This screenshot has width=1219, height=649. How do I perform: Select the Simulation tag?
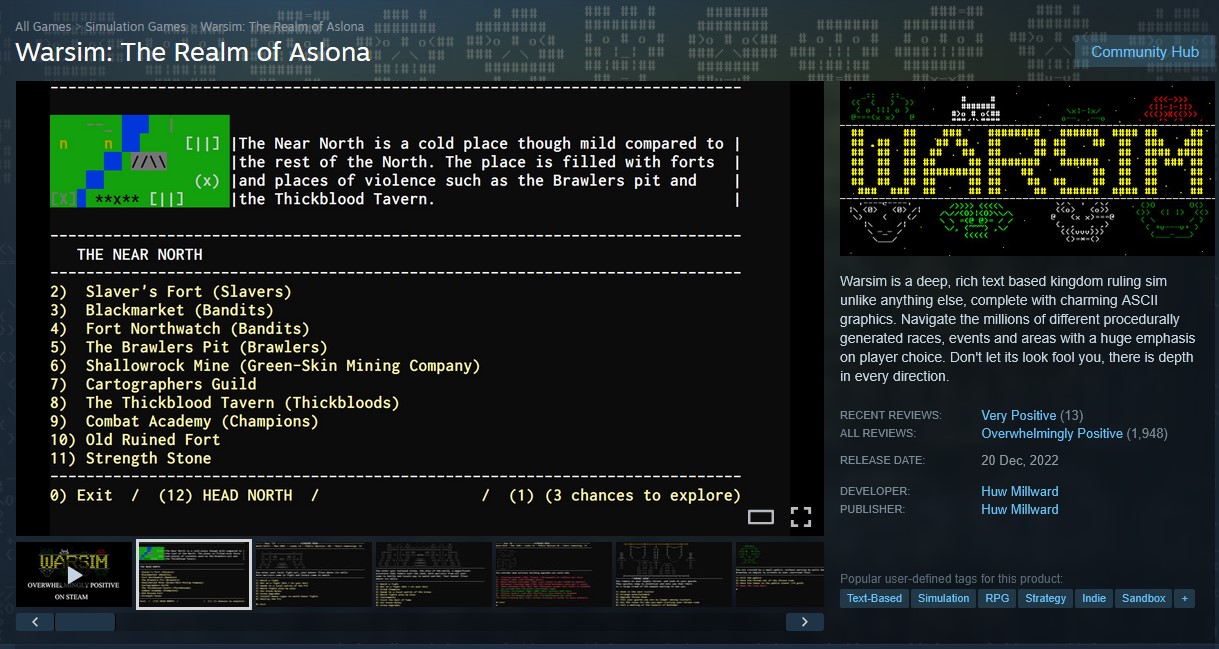(x=944, y=598)
